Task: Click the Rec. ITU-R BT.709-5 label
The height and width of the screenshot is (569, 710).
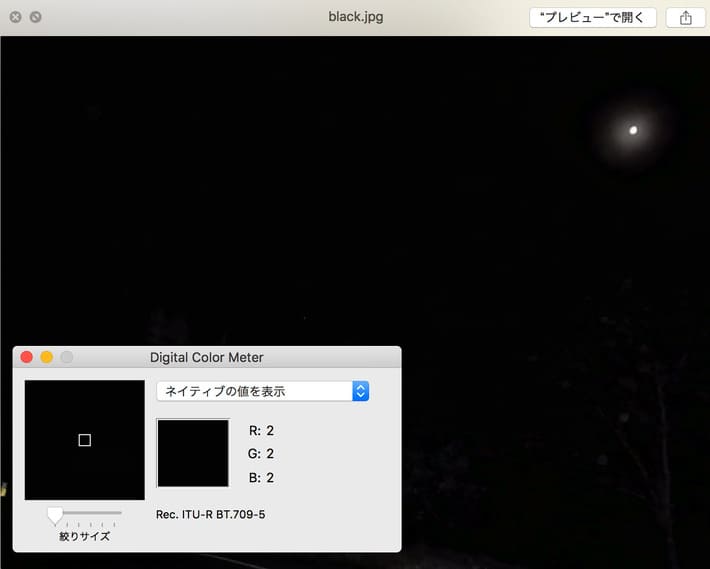Action: pyautogui.click(x=210, y=514)
